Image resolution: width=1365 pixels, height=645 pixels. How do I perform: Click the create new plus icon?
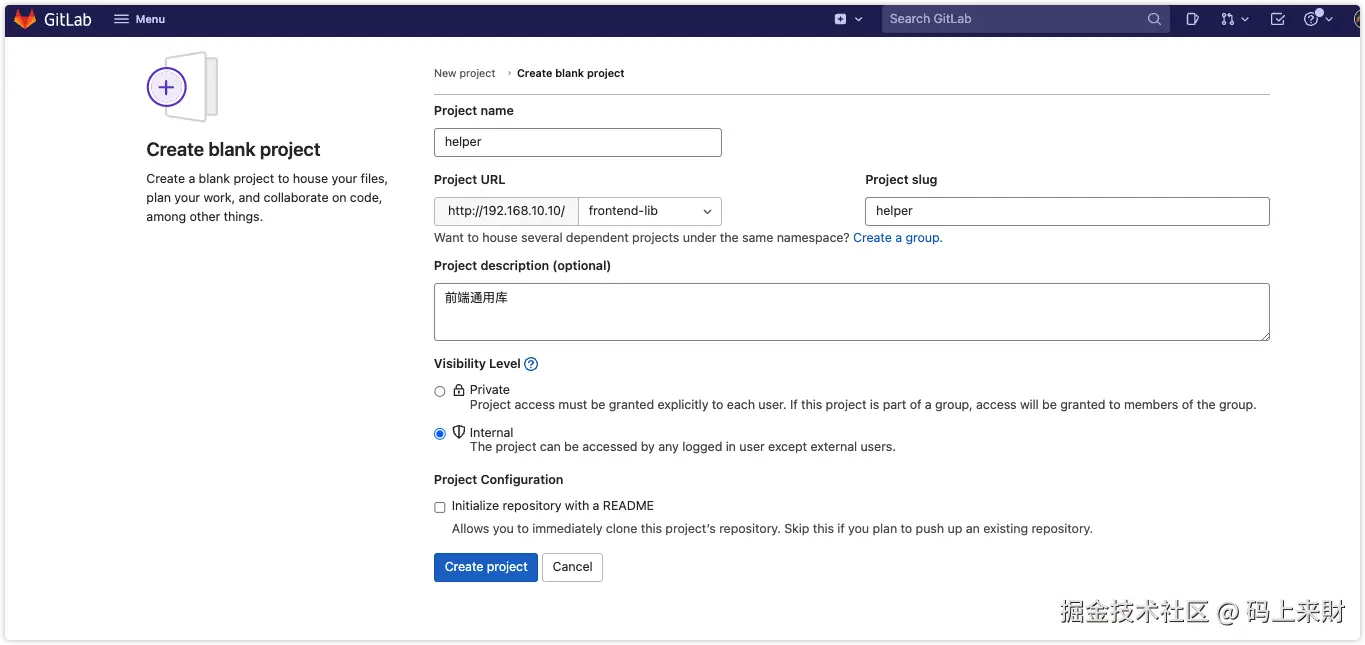840,19
